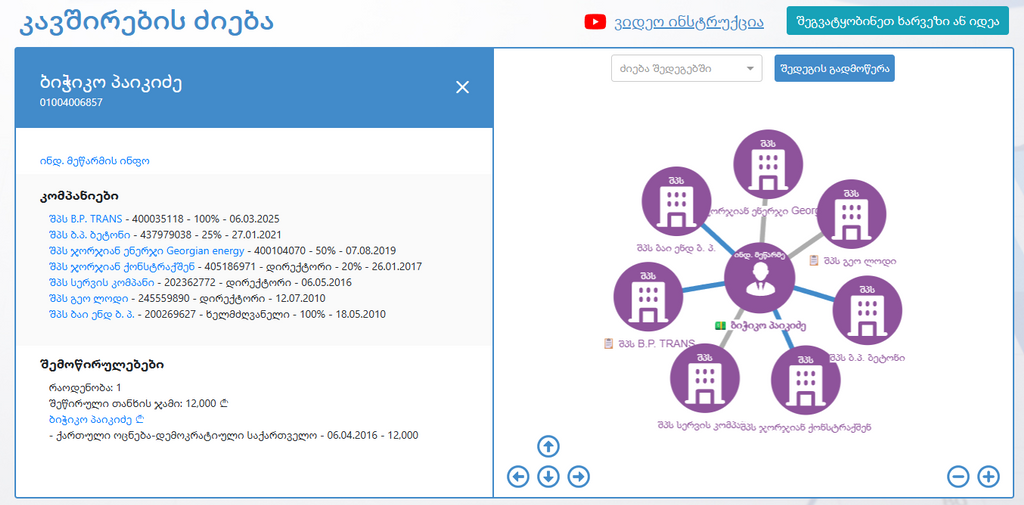Click the შეგვატყობინეთ ხარვეზი ან იდეა button
Screen dimensions: 1024x505
click(x=897, y=21)
